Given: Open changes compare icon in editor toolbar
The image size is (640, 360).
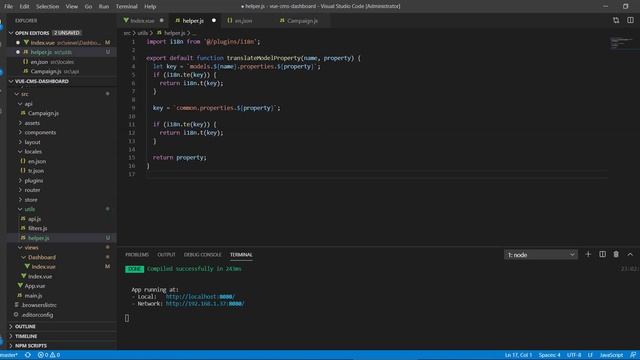Looking at the screenshot, I should click(616, 20).
